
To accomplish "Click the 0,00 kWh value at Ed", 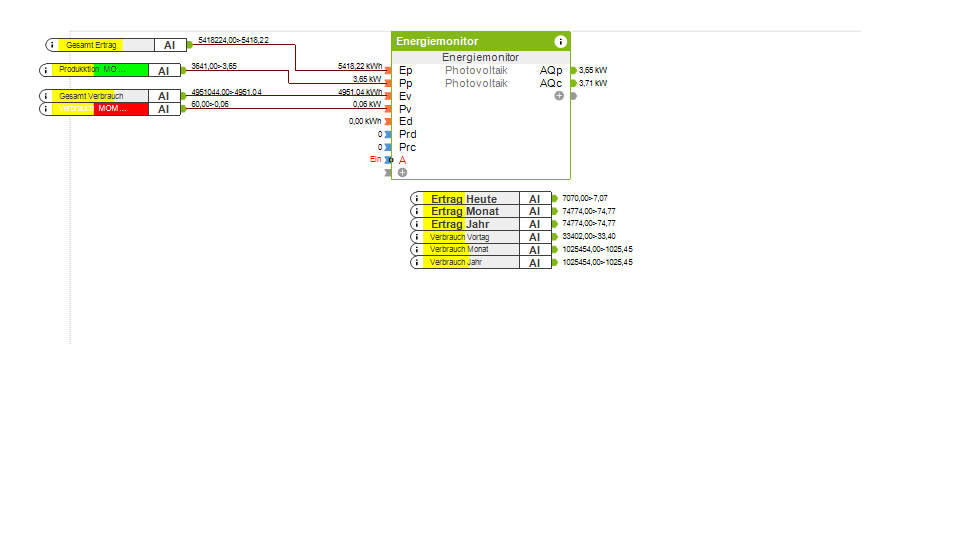I will pos(365,121).
